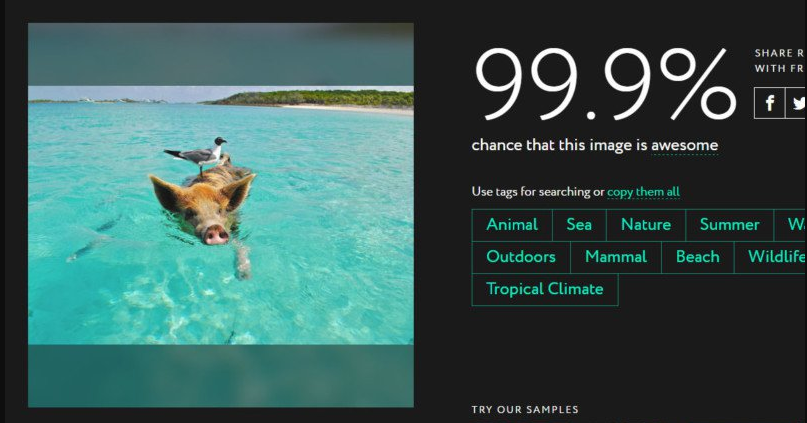
Task: Pick the Tropical Climate tag
Action: pos(545,289)
